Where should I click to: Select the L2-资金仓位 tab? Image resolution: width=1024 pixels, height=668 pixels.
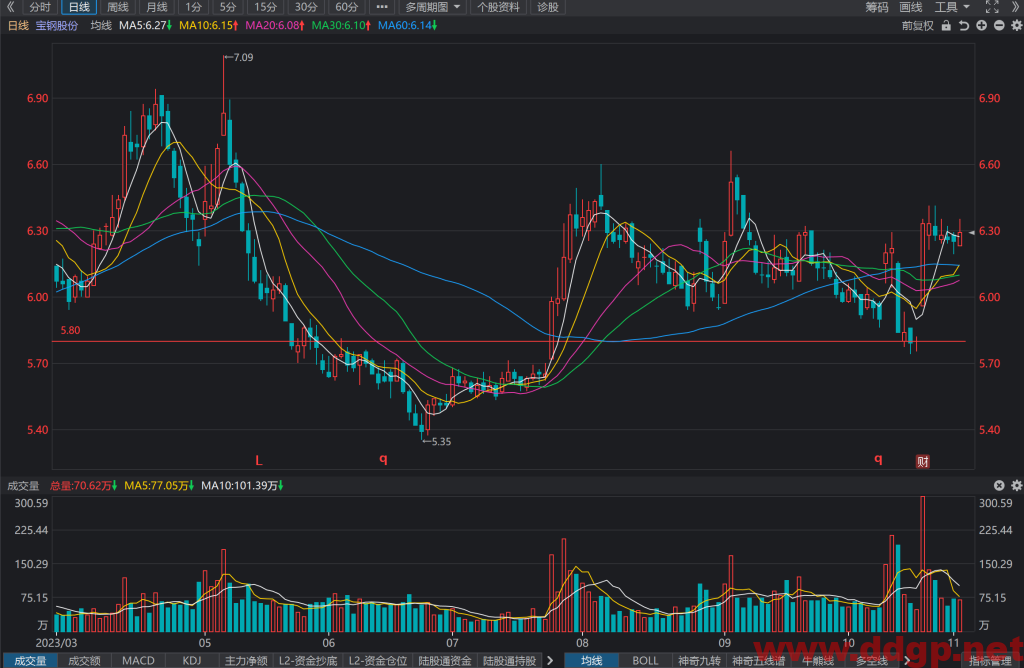pos(377,660)
